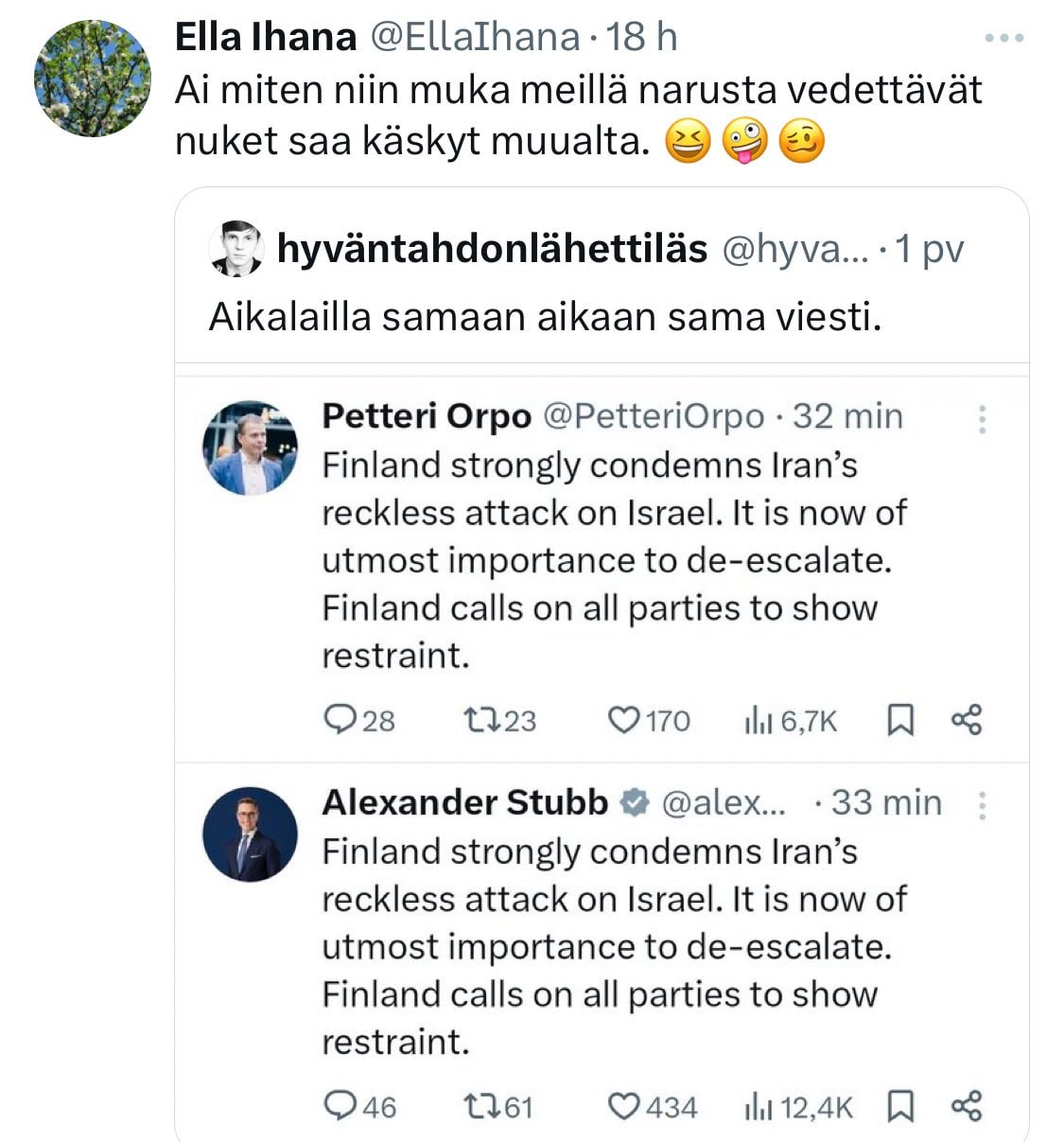The height and width of the screenshot is (1142, 1064).
Task: Open more menu on Alexander Stubb's tweet
Action: coord(983,805)
